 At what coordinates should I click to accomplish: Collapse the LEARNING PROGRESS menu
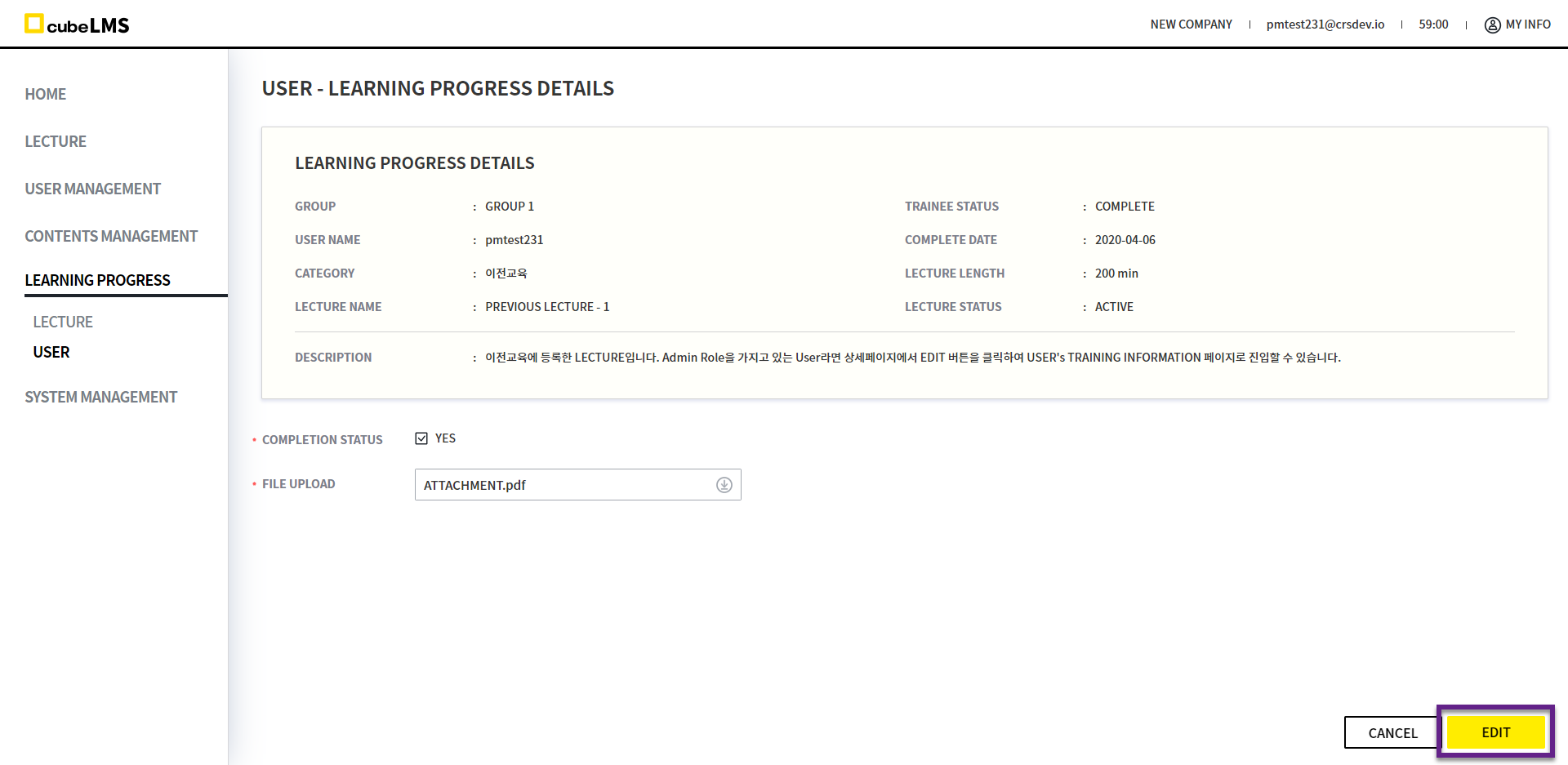coord(97,280)
